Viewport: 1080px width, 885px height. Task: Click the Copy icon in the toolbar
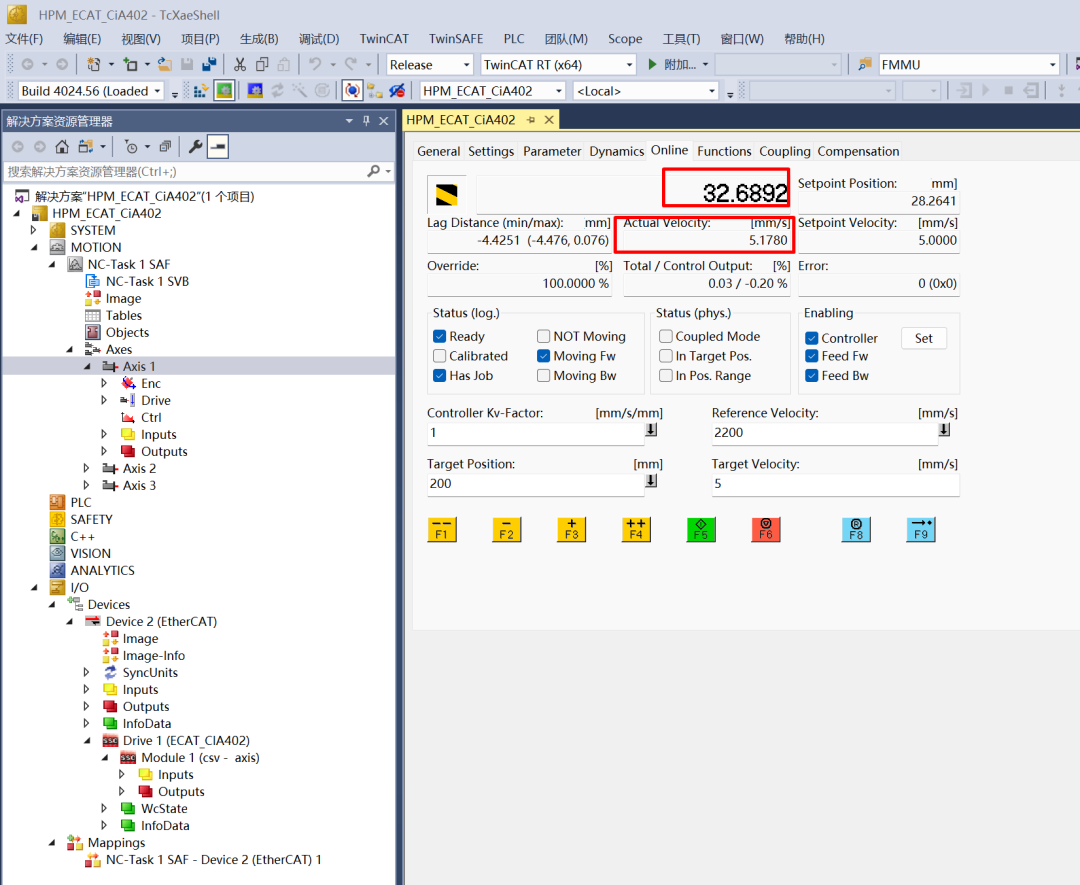click(x=262, y=65)
